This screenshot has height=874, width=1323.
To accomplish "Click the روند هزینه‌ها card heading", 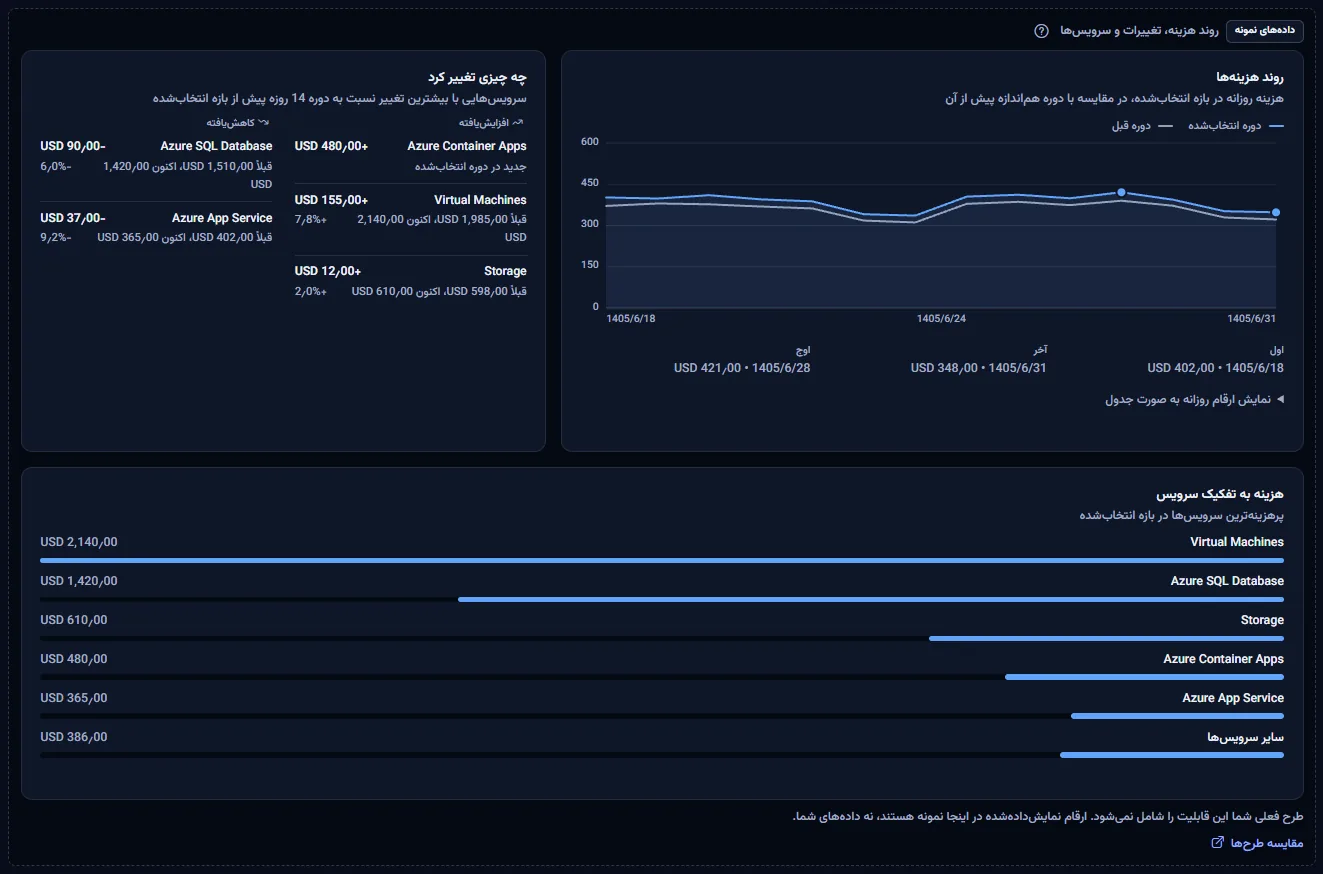I will 1250,78.
